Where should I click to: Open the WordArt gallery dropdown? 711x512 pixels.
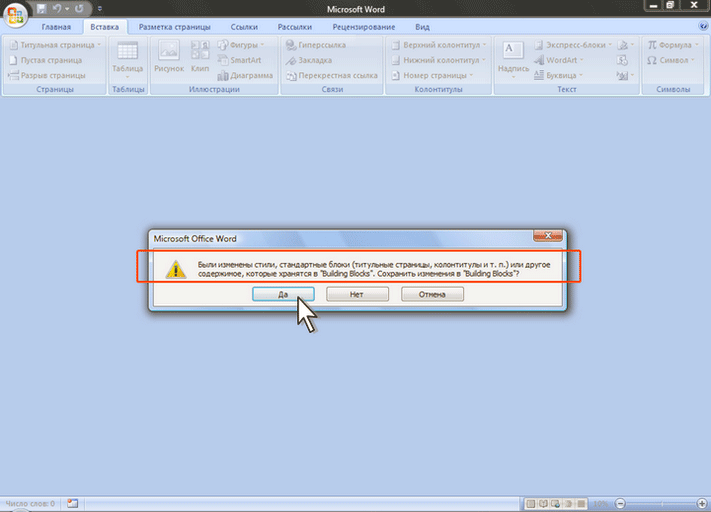point(559,60)
